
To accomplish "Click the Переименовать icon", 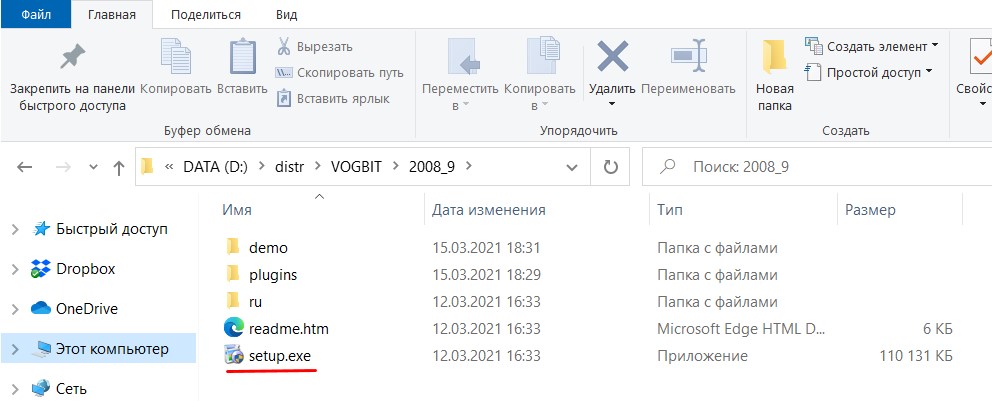I will pos(688,56).
